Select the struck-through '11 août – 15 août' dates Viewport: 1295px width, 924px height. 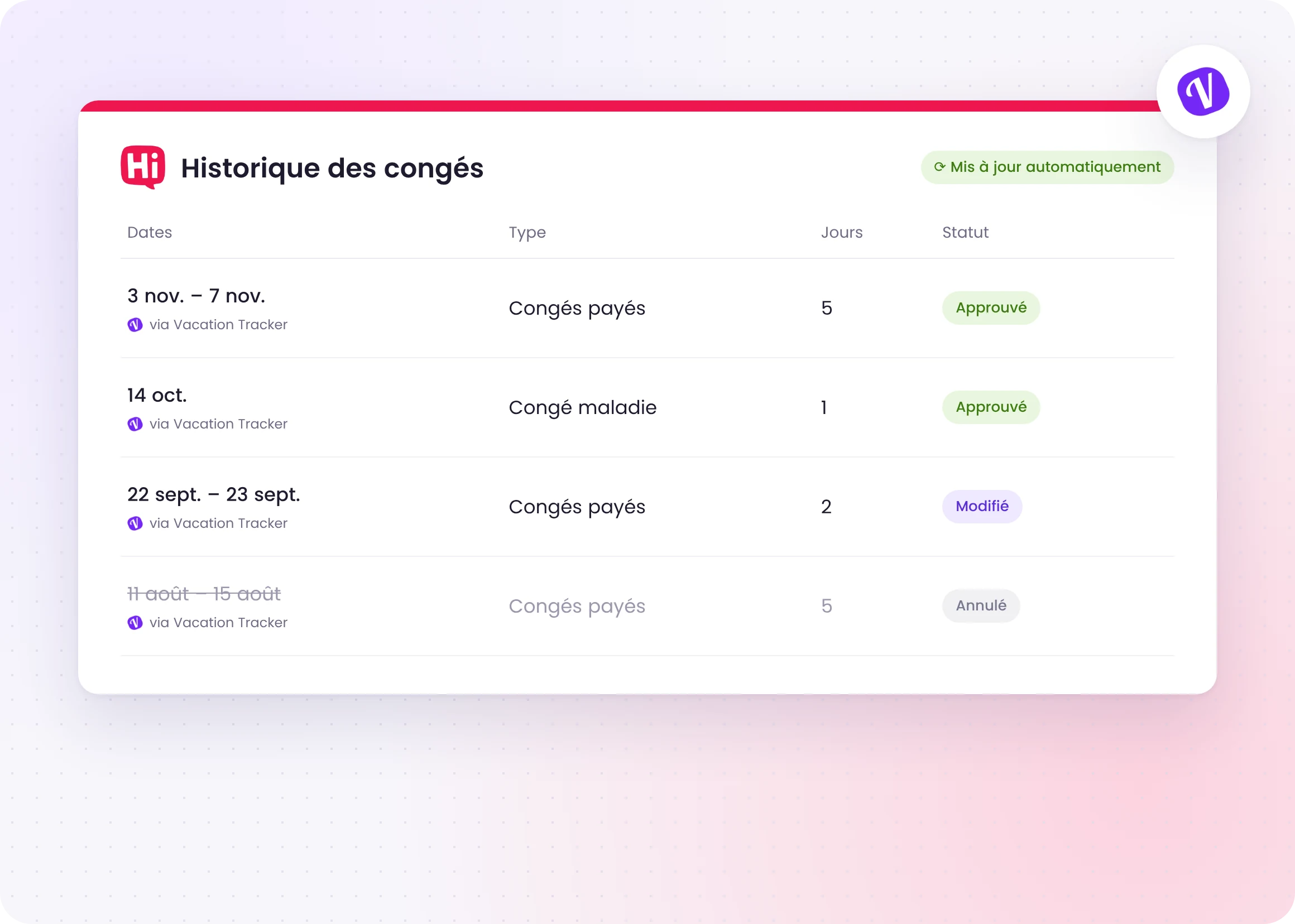point(204,594)
